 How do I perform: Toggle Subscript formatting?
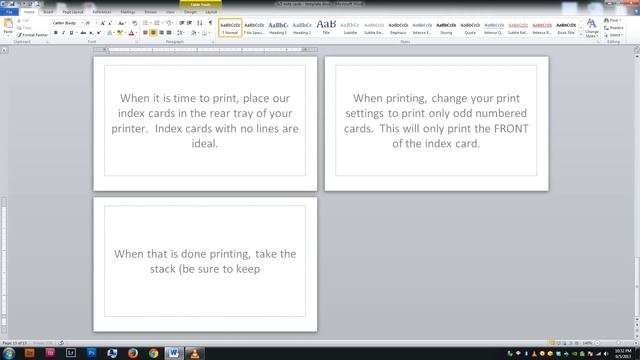click(x=91, y=33)
